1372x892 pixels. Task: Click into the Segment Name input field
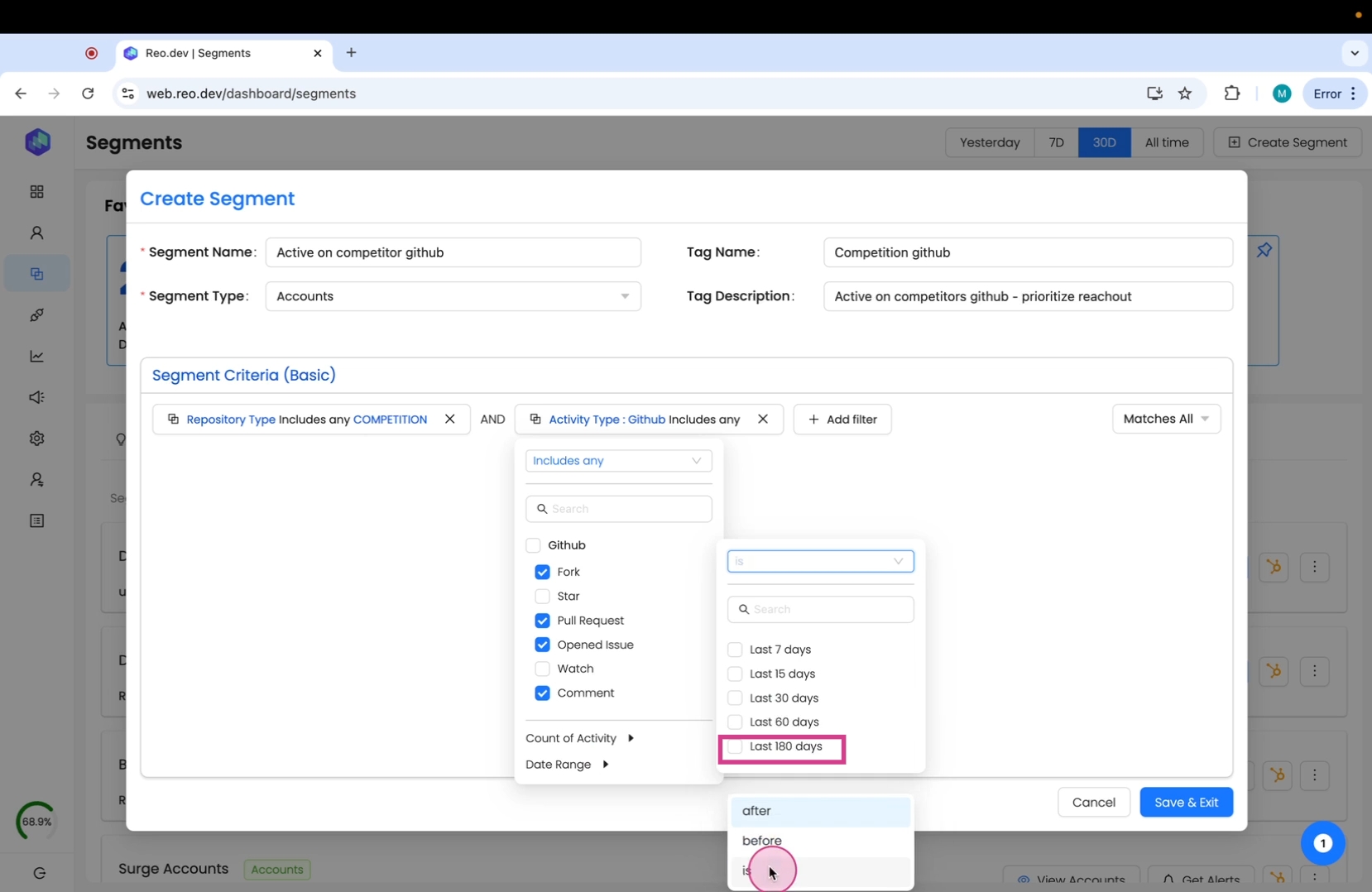pos(453,252)
